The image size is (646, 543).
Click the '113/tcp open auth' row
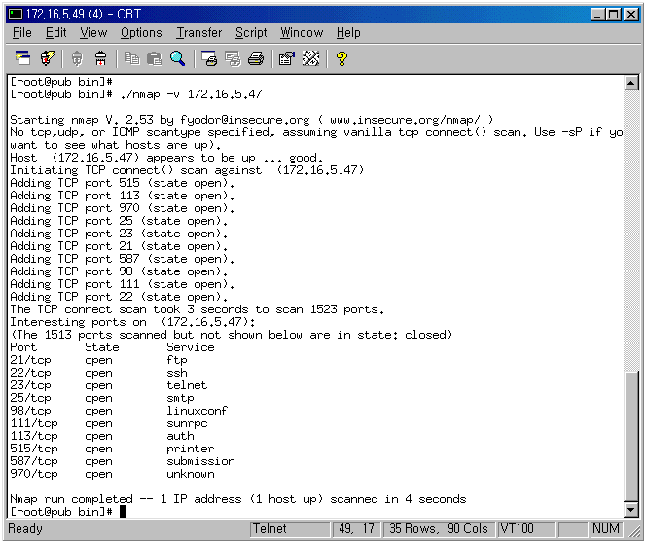102,436
